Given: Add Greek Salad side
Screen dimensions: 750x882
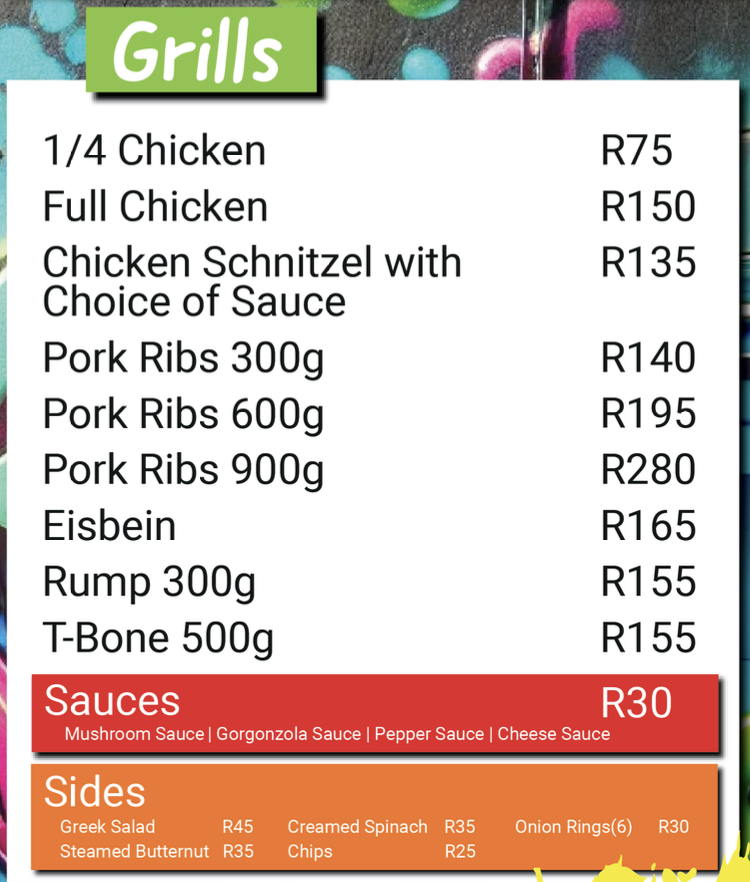Looking at the screenshot, I should click(107, 827).
